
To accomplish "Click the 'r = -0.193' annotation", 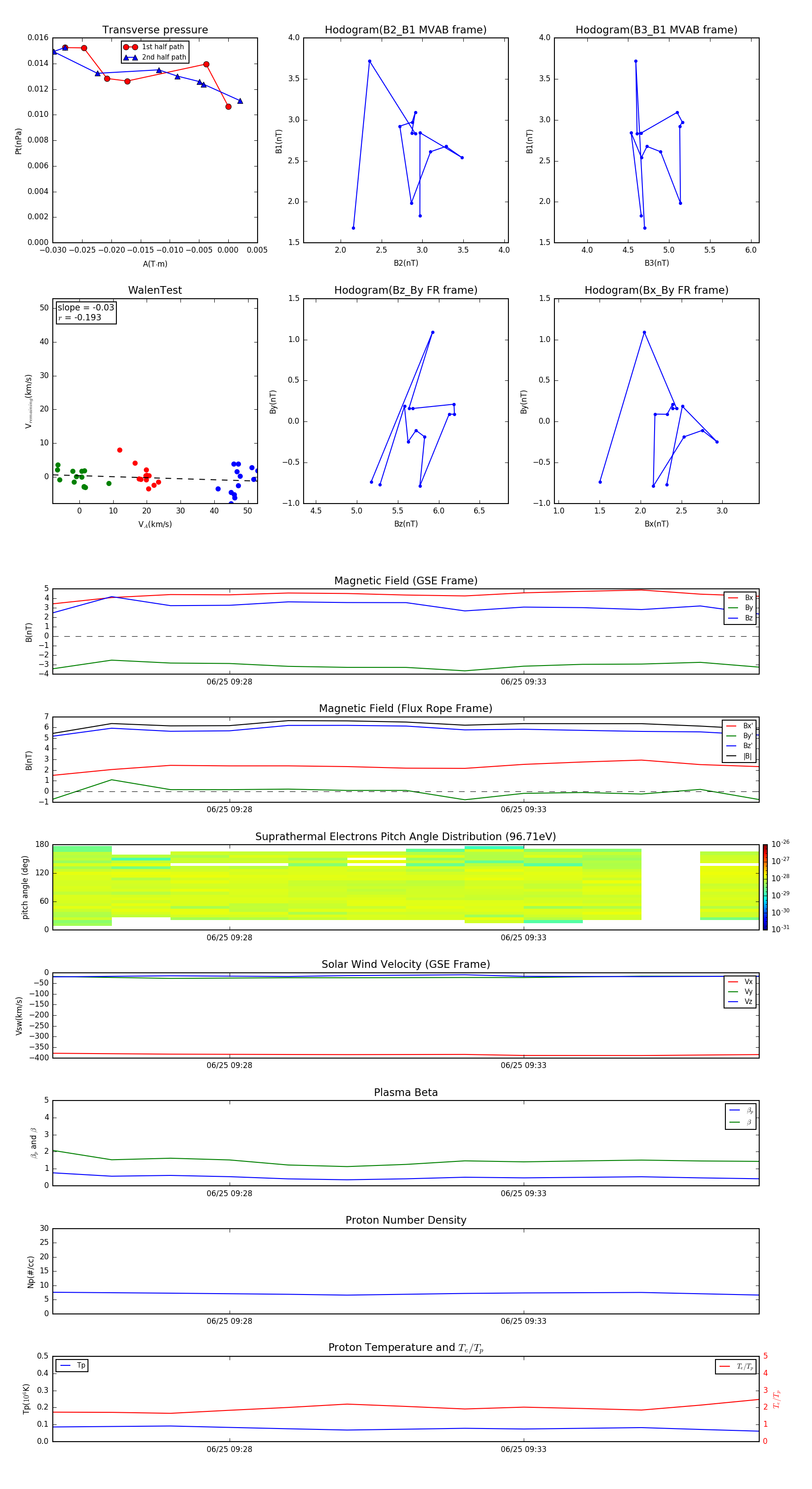I will point(80,317).
